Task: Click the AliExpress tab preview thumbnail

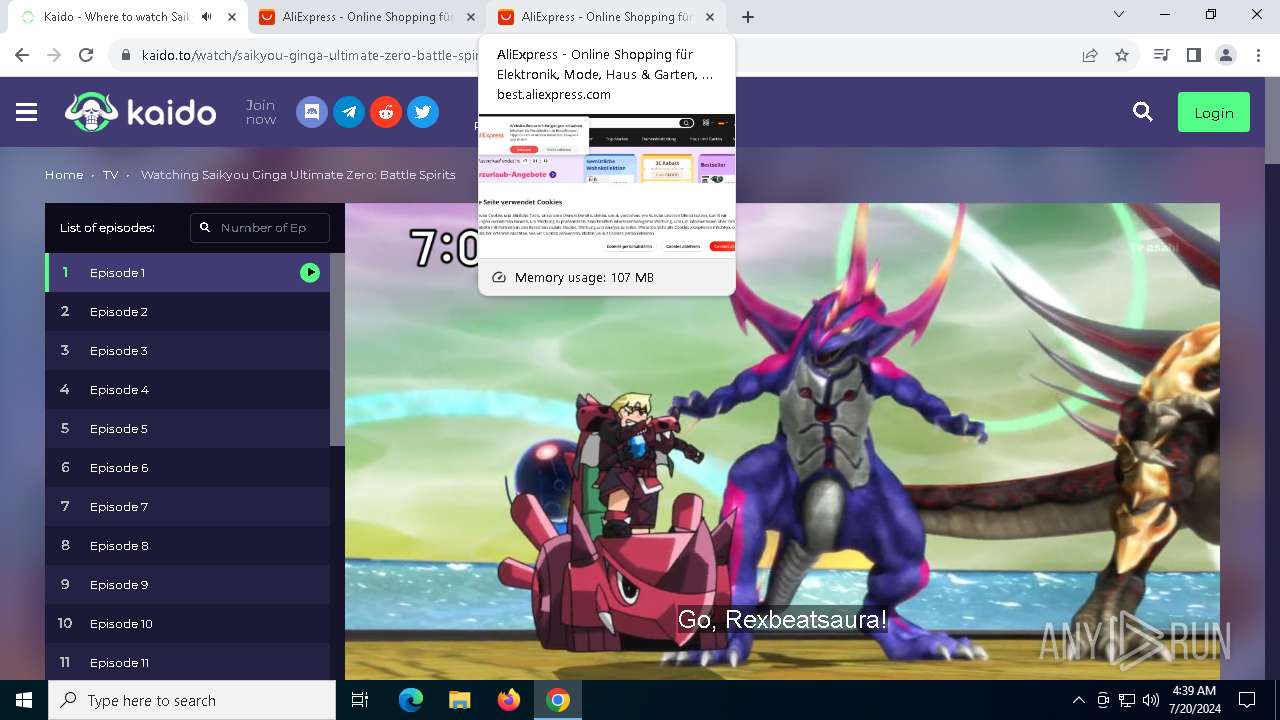Action: coord(607,185)
